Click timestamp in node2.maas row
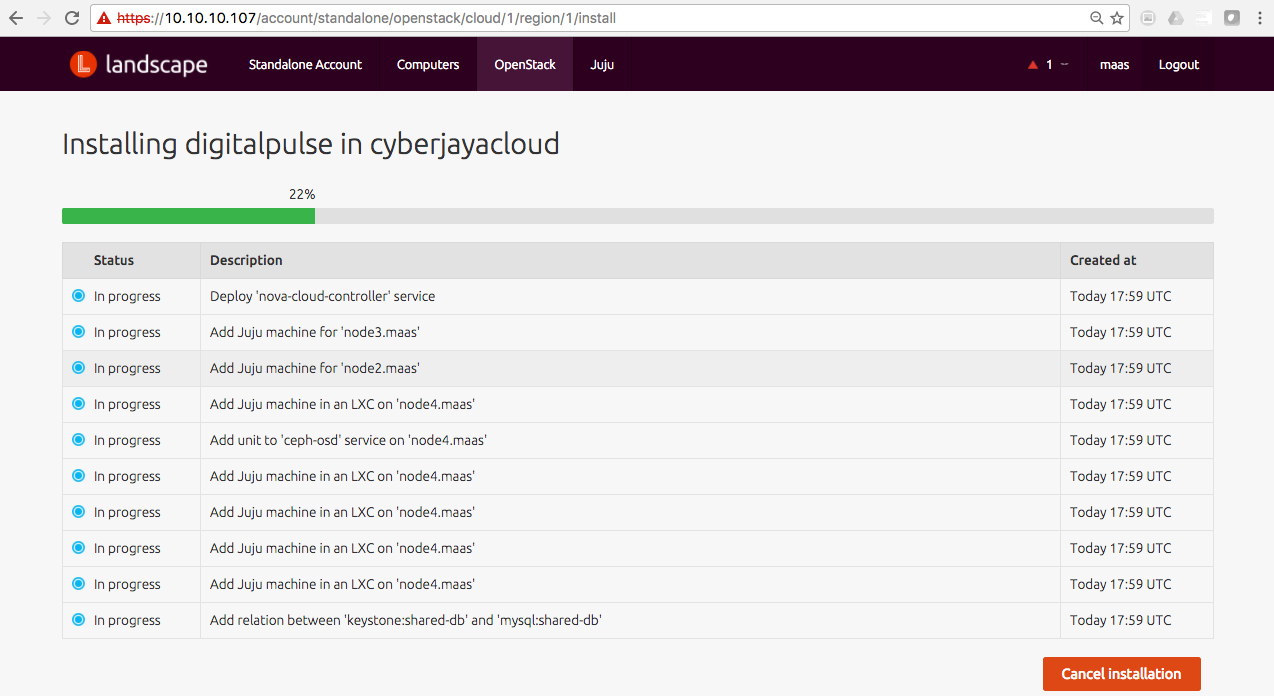This screenshot has width=1274, height=696. click(1120, 368)
